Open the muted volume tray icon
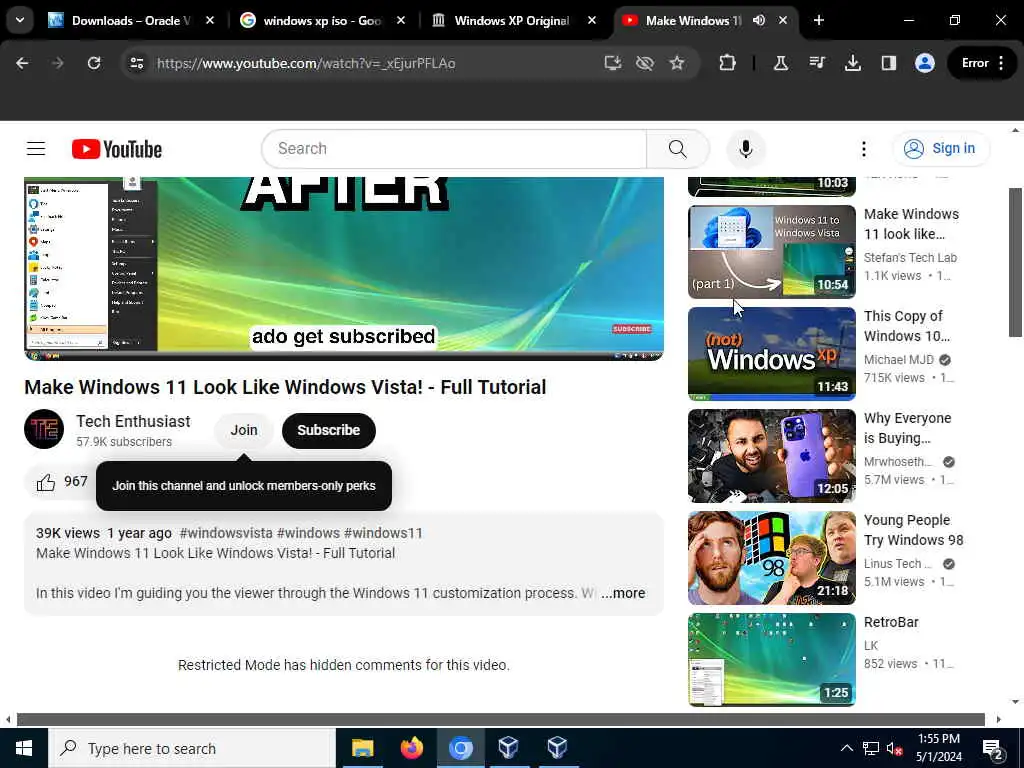This screenshot has height=768, width=1024. pos(894,748)
